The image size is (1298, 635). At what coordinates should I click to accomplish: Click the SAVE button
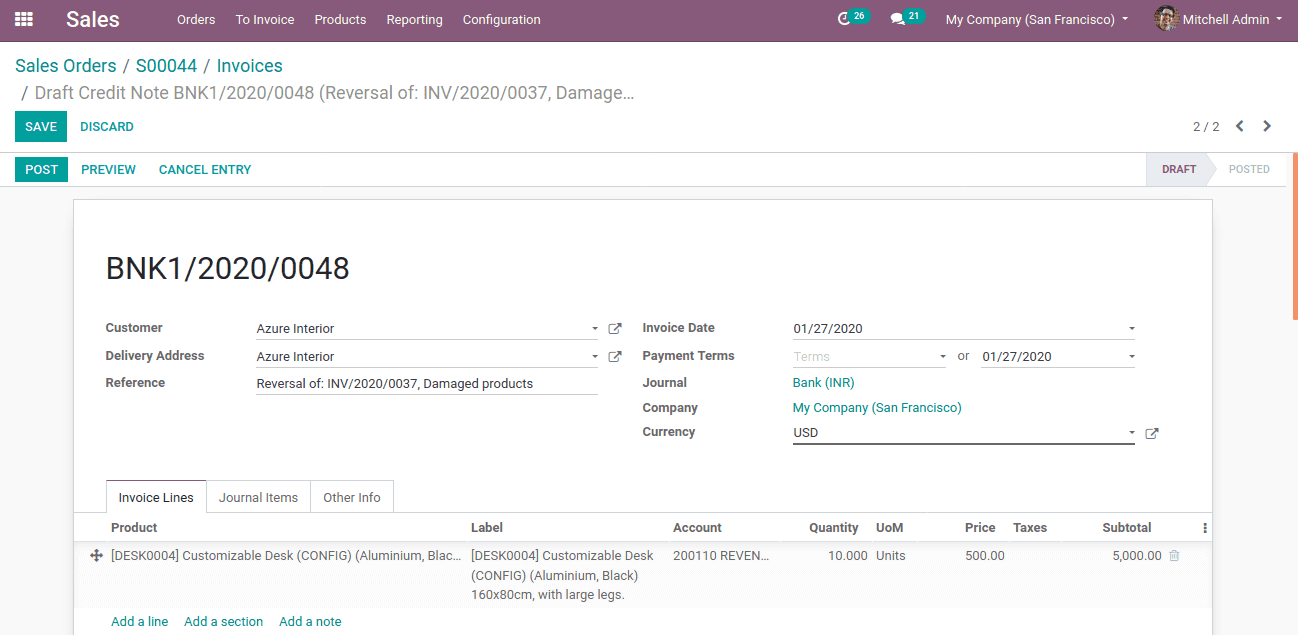[x=41, y=126]
